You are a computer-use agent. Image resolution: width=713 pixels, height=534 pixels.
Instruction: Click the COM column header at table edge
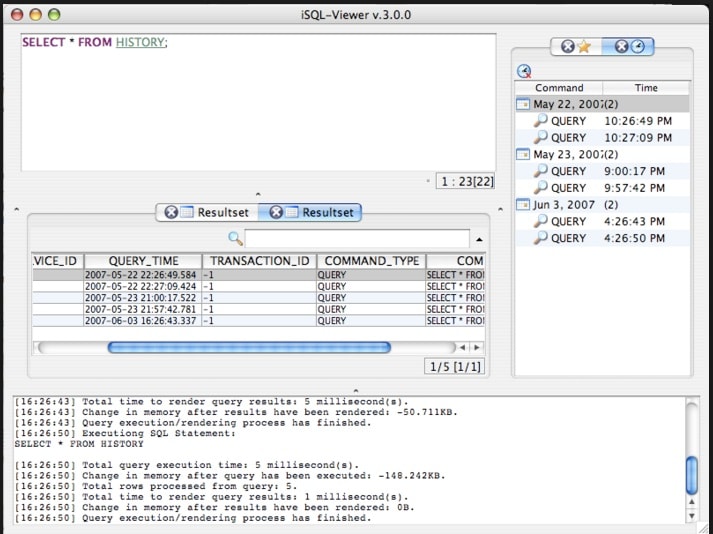coord(456,261)
